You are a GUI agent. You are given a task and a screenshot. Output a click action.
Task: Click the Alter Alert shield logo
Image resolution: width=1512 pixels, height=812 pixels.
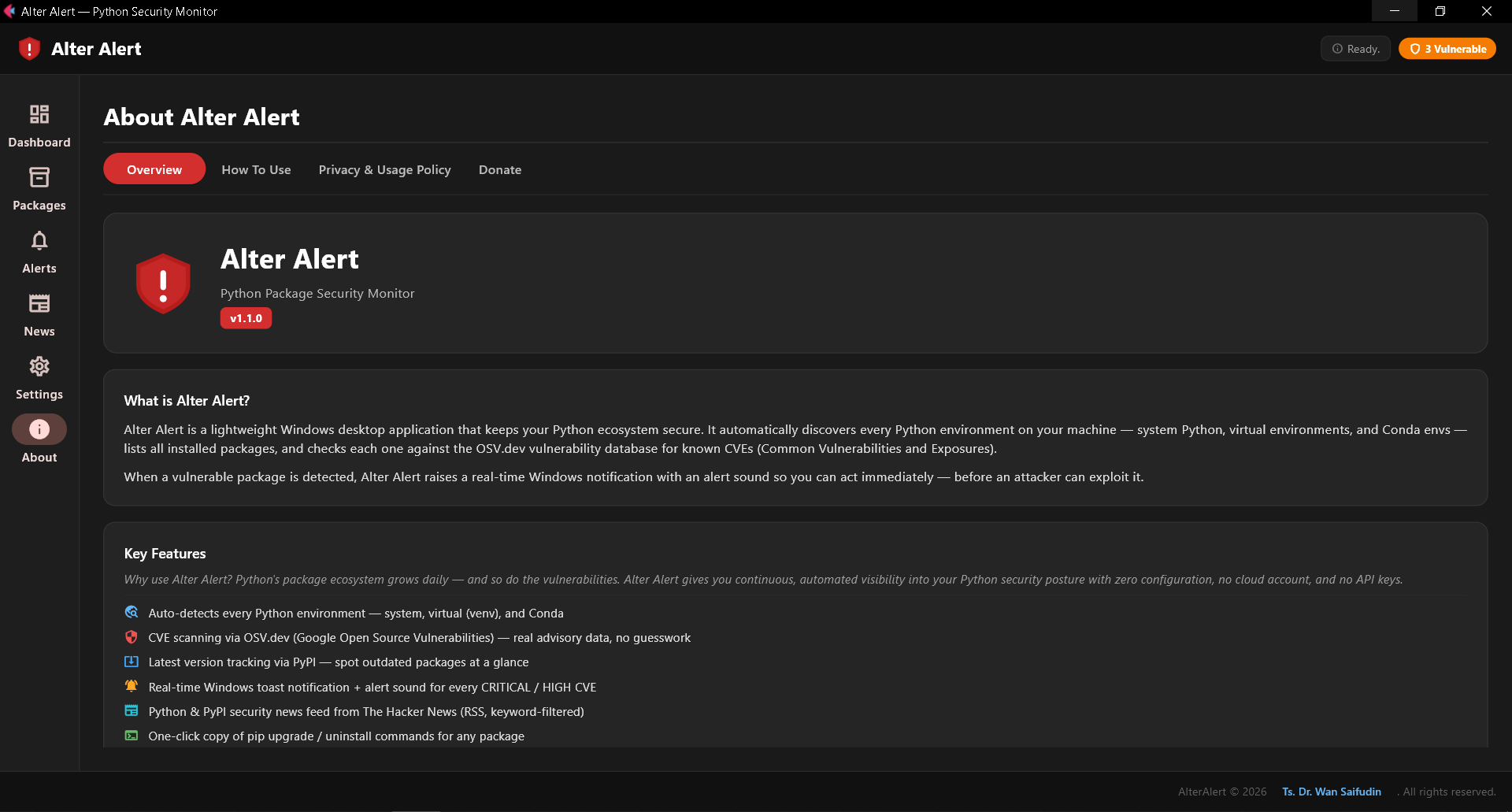tap(29, 48)
